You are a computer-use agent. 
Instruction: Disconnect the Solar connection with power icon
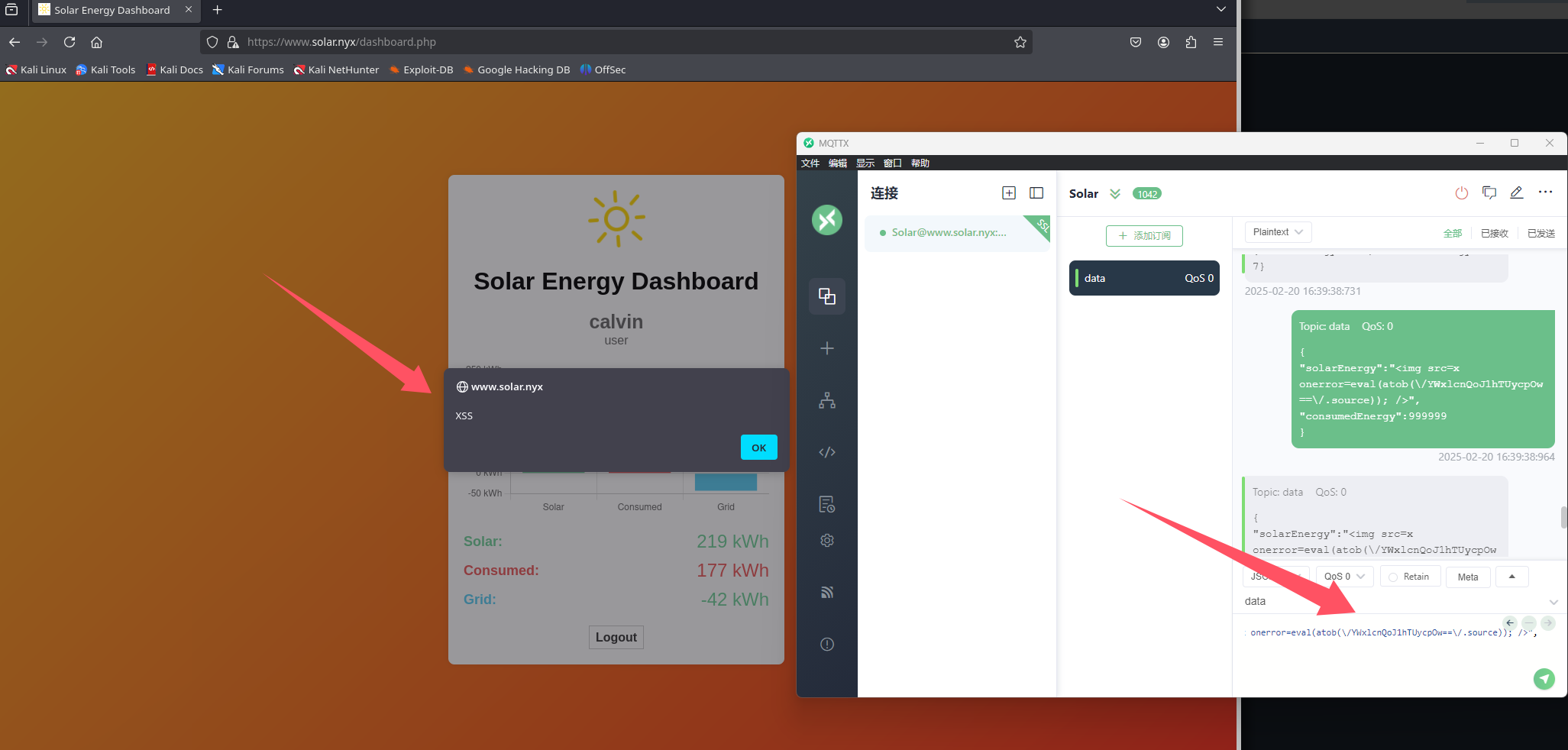pyautogui.click(x=1461, y=193)
